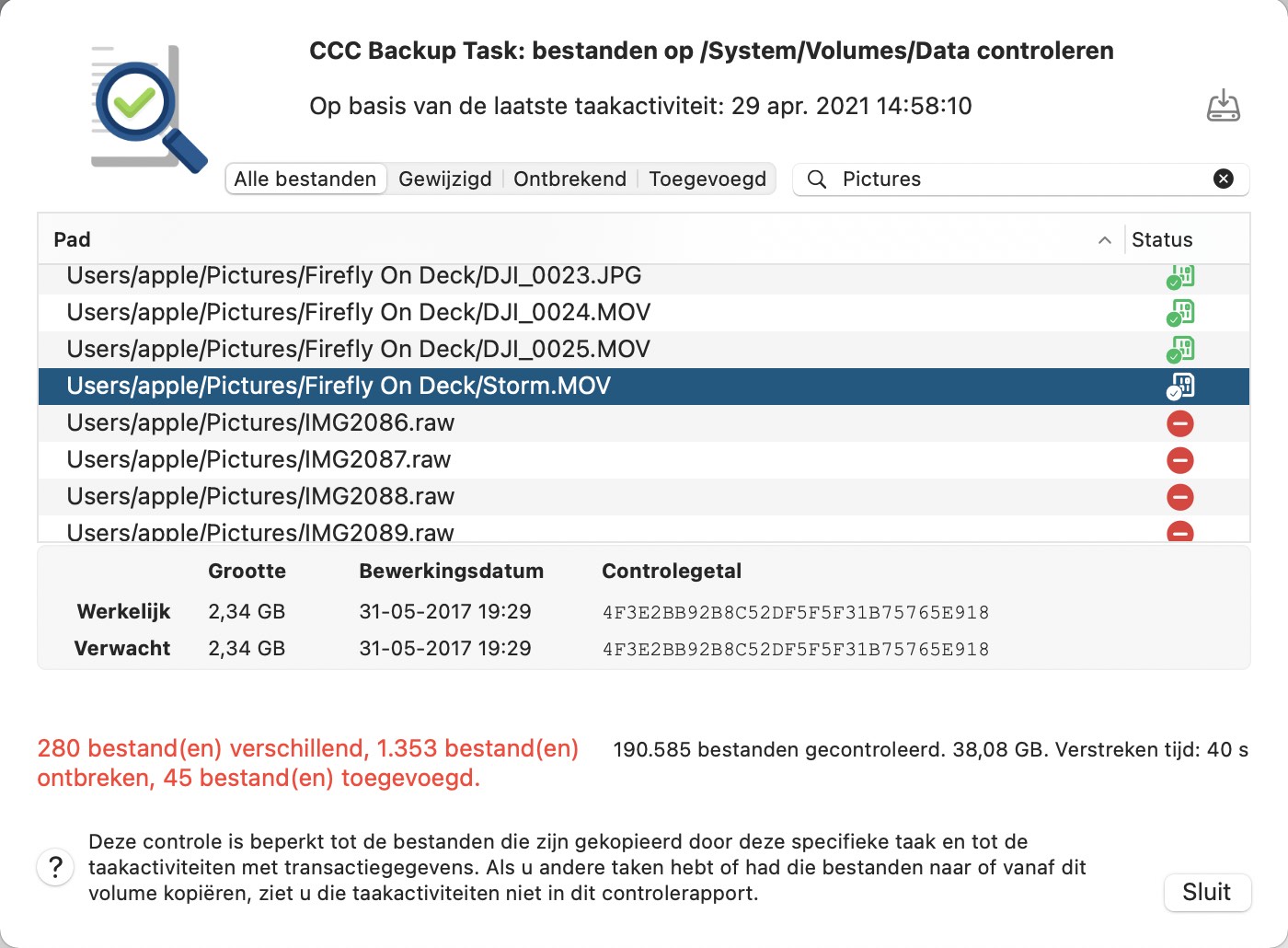
Task: Show the Ontbrekend files tab
Action: pos(570,179)
